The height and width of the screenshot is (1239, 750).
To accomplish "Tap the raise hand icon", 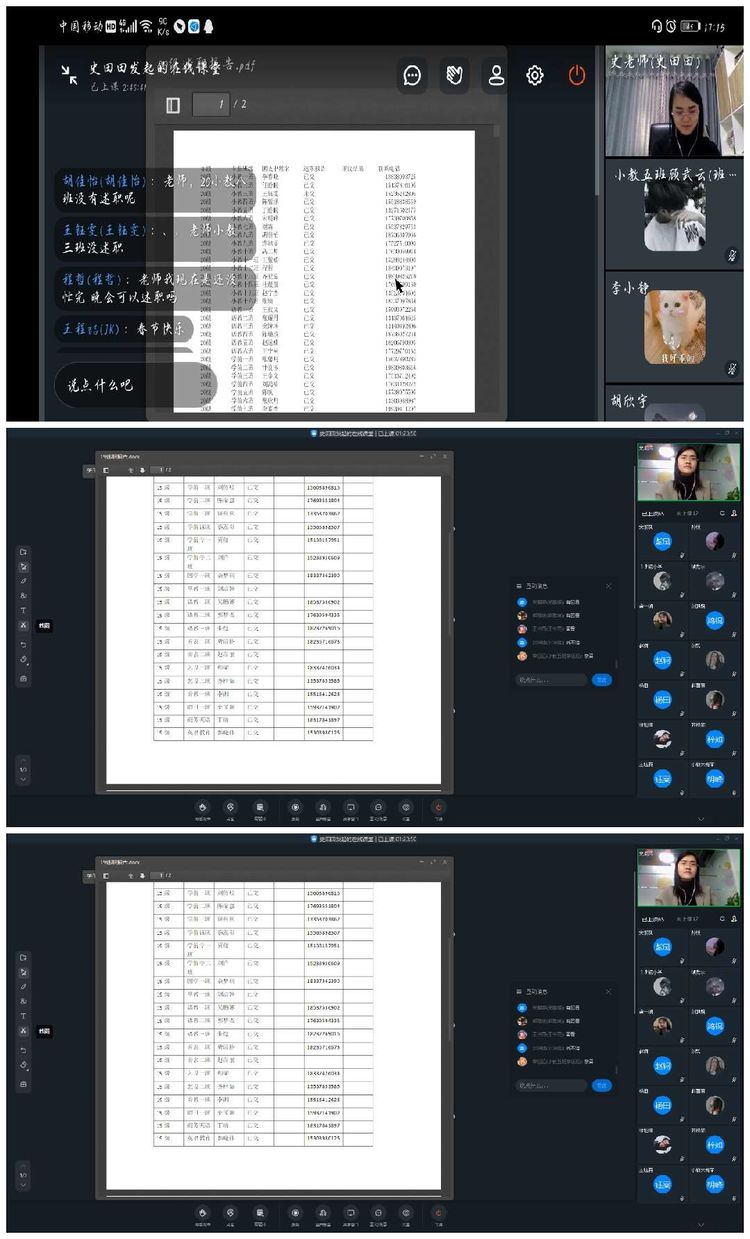I will 454,75.
